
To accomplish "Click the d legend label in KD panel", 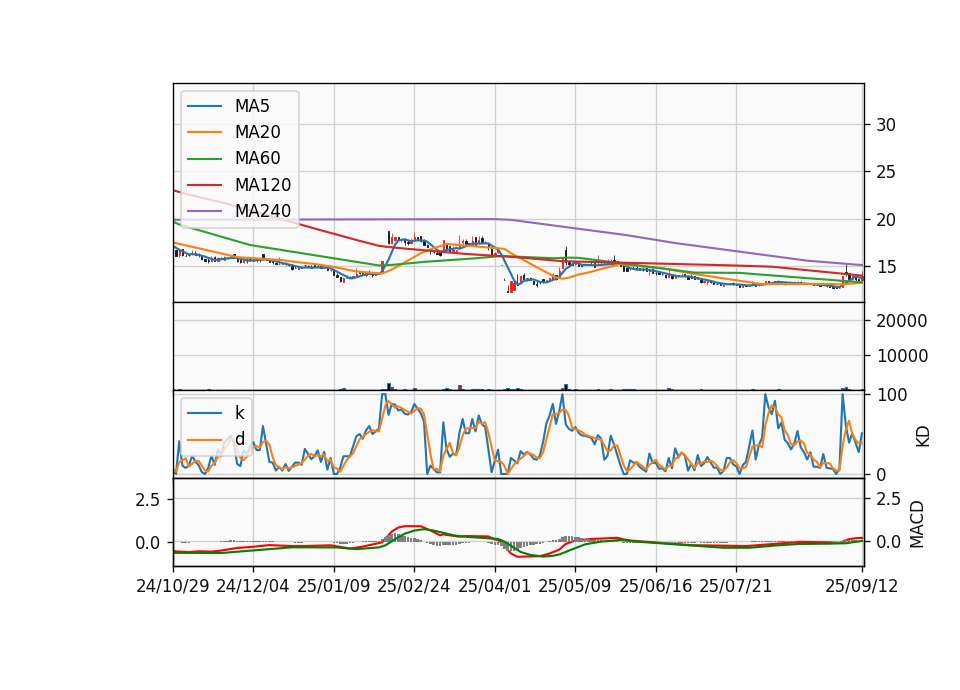I will pos(239,439).
